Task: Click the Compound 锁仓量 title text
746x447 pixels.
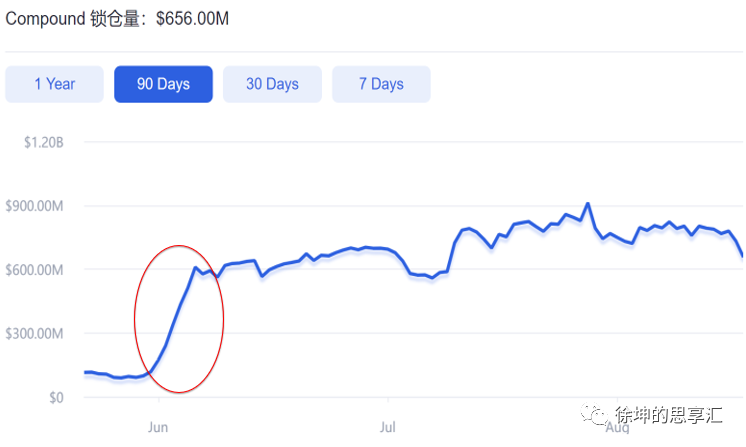Action: click(76, 19)
